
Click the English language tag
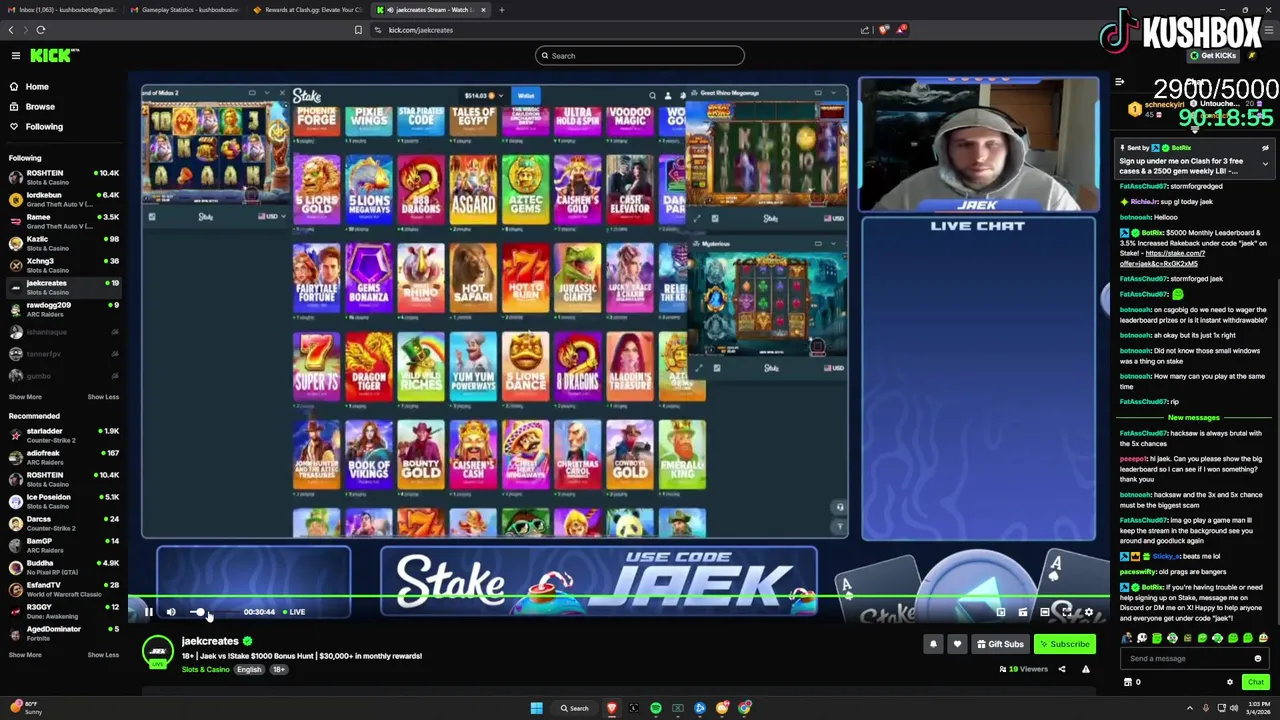click(x=249, y=670)
